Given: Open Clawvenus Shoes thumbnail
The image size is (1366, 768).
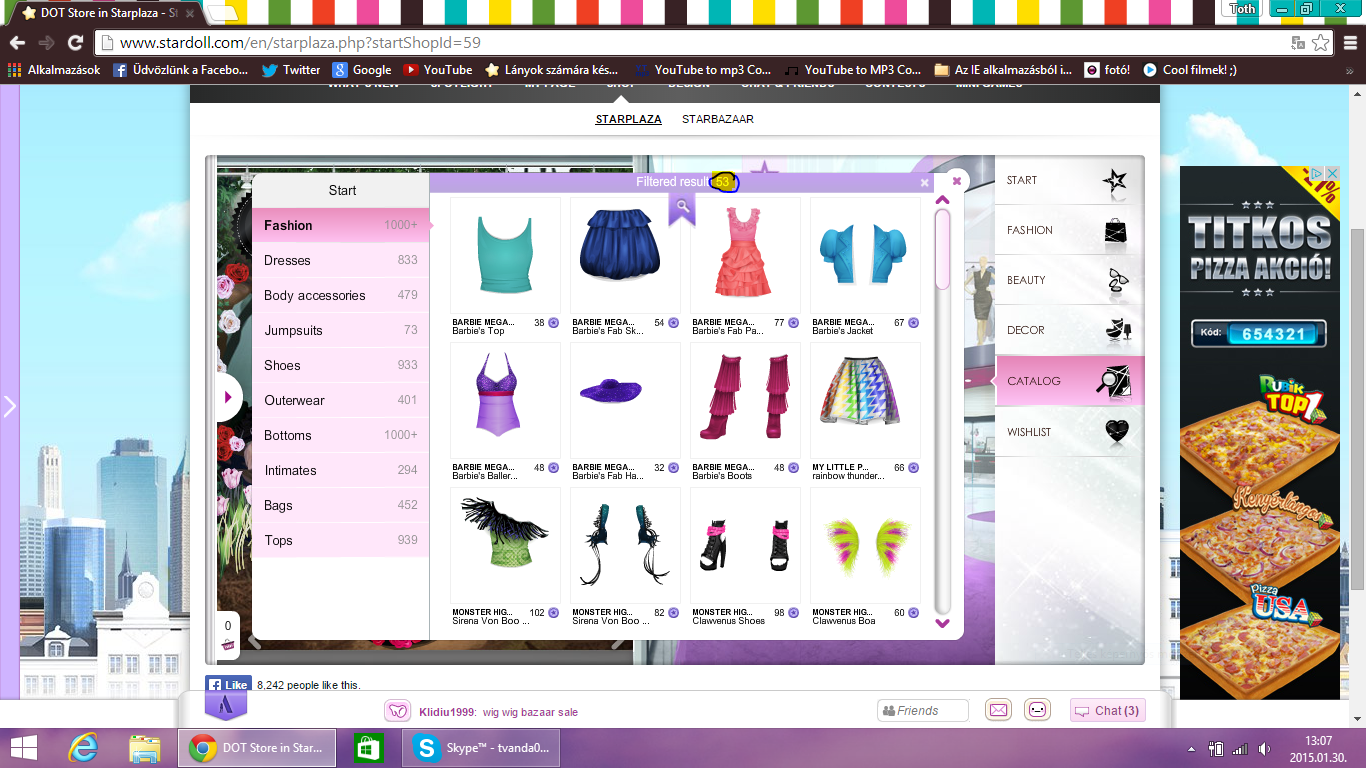Looking at the screenshot, I should coord(745,546).
